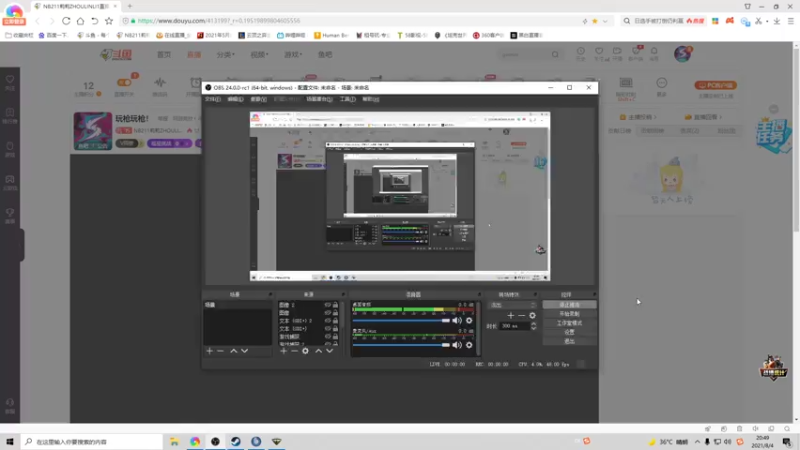Open the mixer panel popout corner icon
This screenshot has width=800, height=450.
479,294
